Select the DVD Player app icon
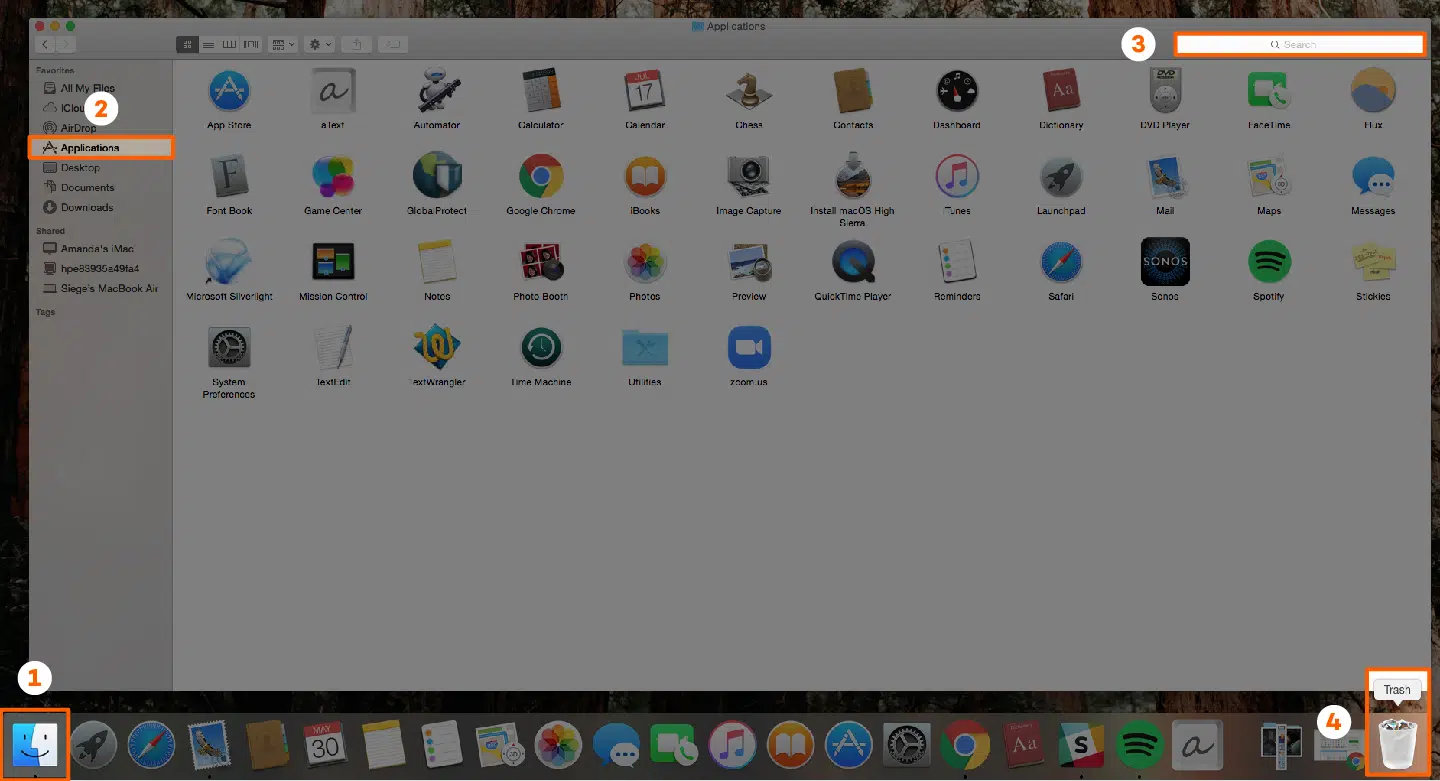The height and width of the screenshot is (781, 1440). coord(1165,91)
